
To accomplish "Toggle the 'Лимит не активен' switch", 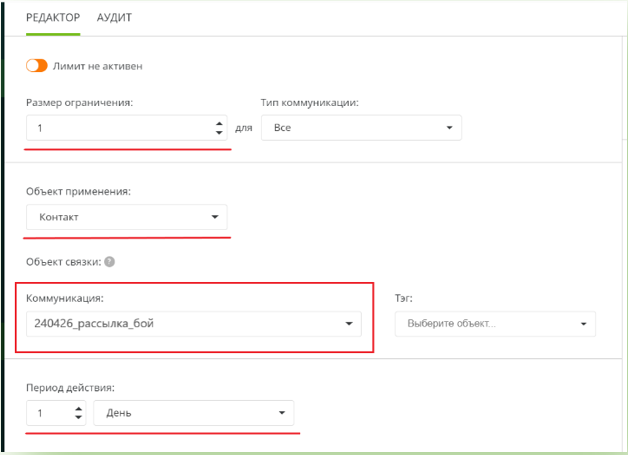I will [37, 66].
